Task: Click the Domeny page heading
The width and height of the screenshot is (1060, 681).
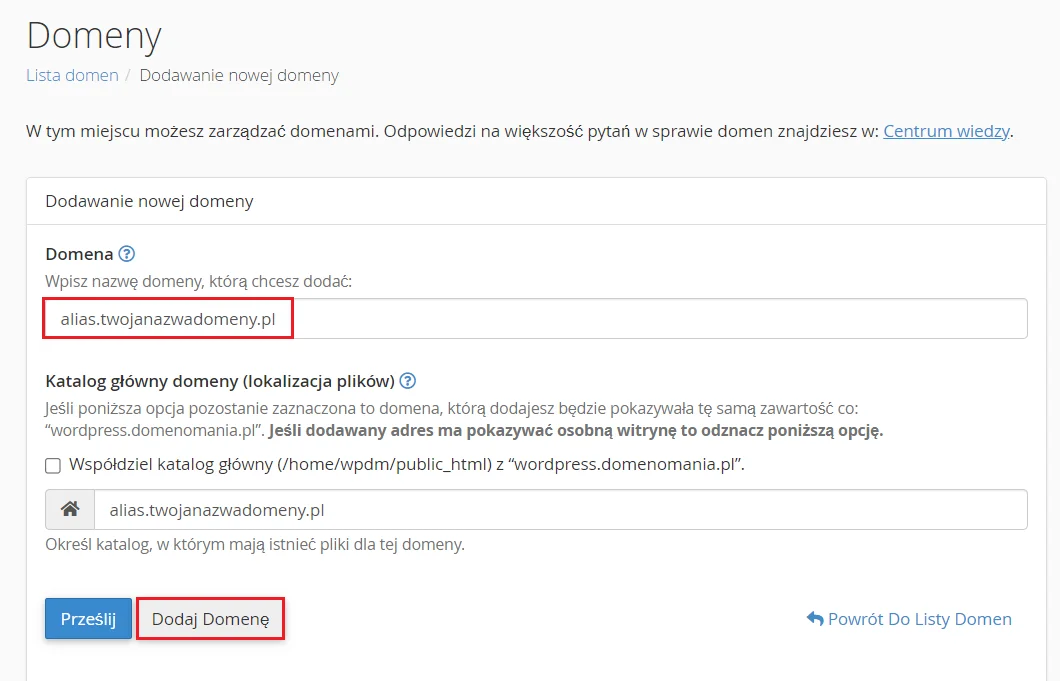Action: tap(93, 35)
